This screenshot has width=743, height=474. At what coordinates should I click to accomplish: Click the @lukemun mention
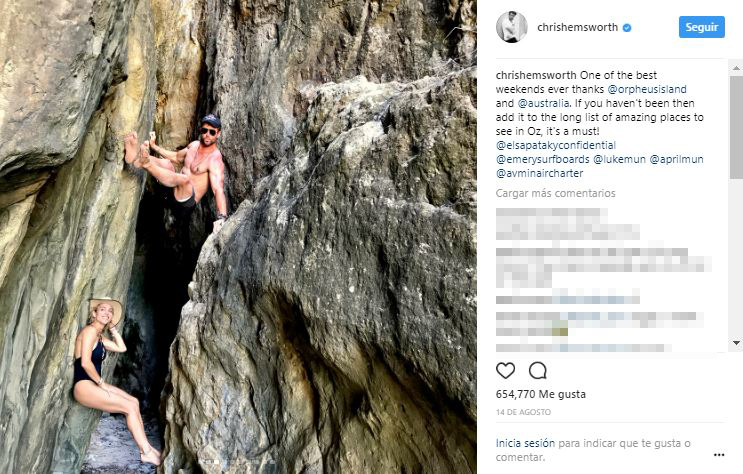tap(619, 159)
